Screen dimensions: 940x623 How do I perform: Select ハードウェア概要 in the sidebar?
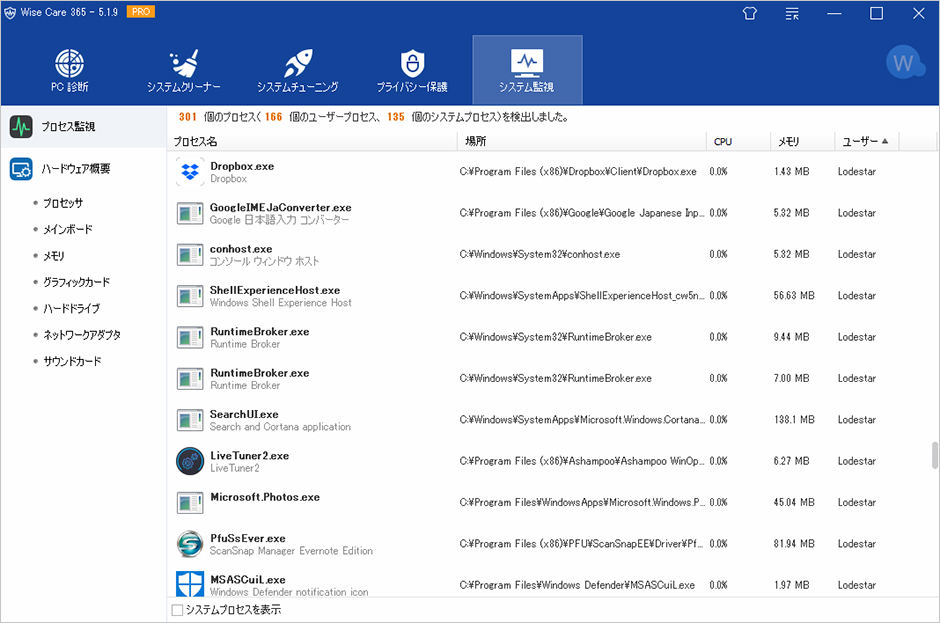[x=83, y=169]
